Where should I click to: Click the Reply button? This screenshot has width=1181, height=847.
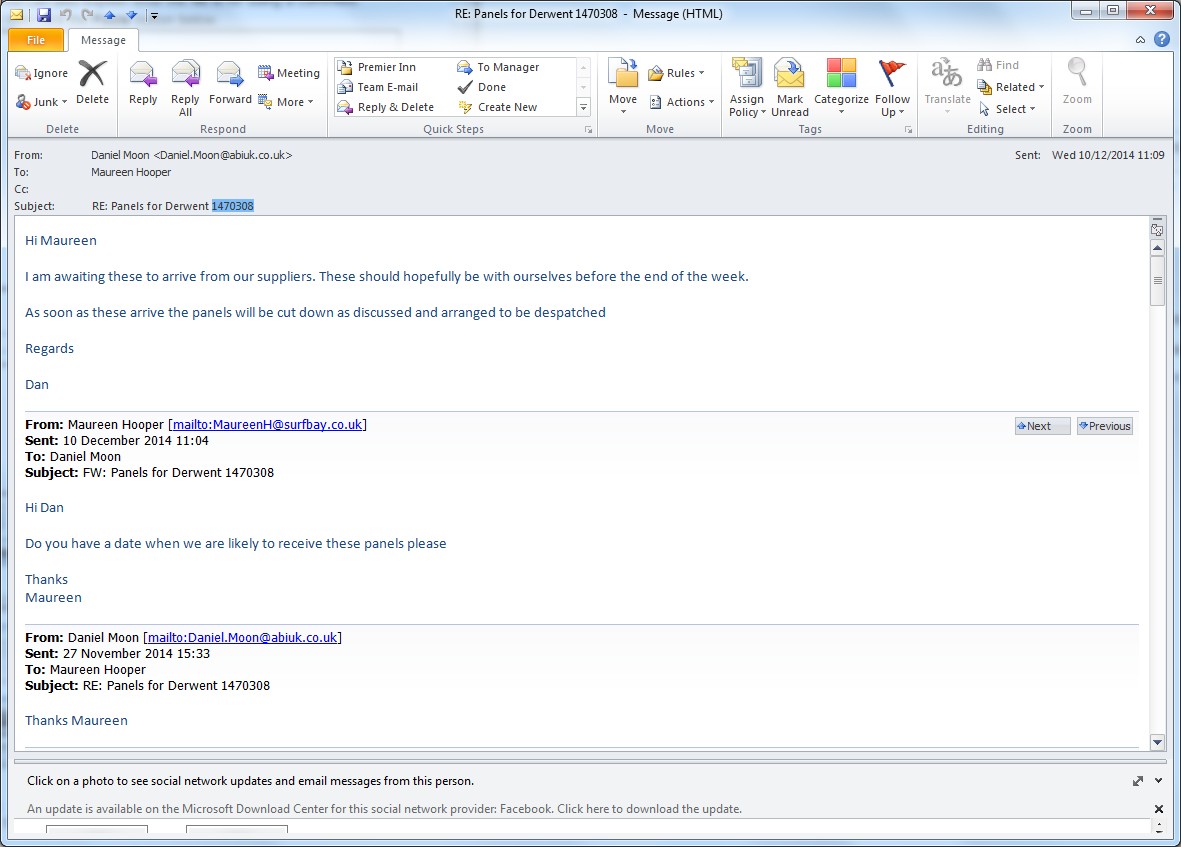(x=142, y=82)
